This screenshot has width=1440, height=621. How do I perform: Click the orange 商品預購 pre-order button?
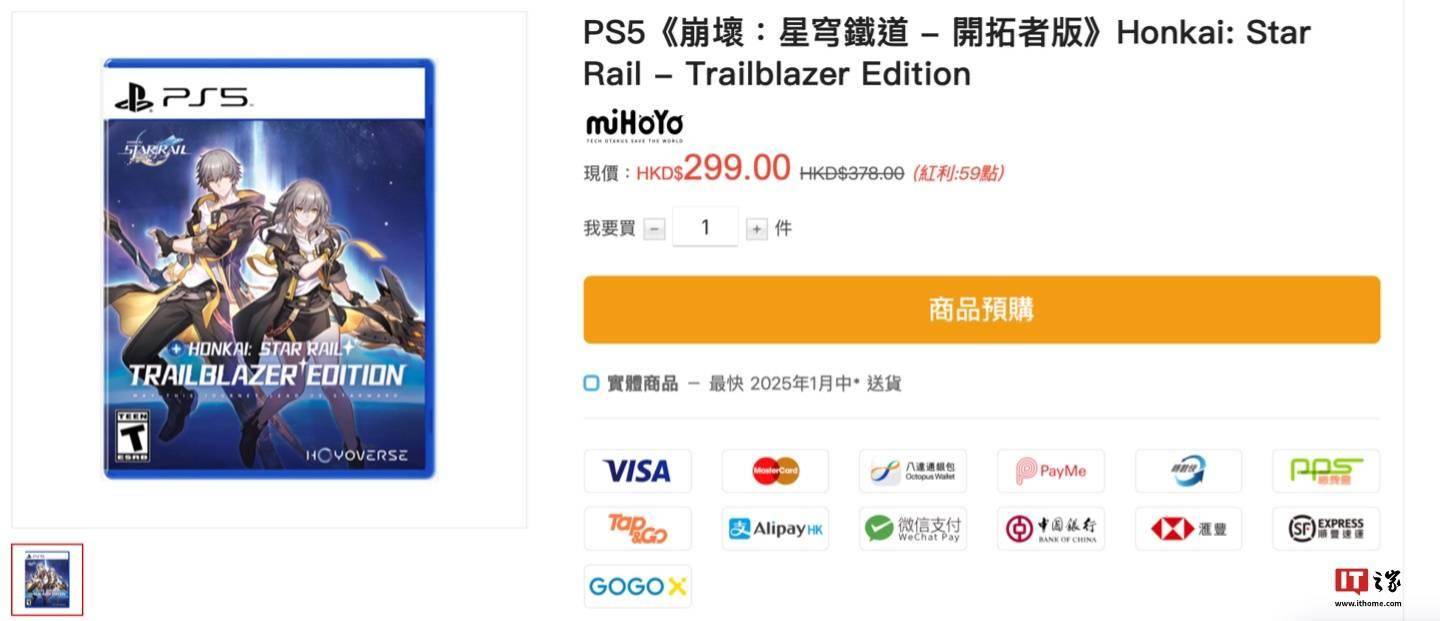tap(982, 310)
